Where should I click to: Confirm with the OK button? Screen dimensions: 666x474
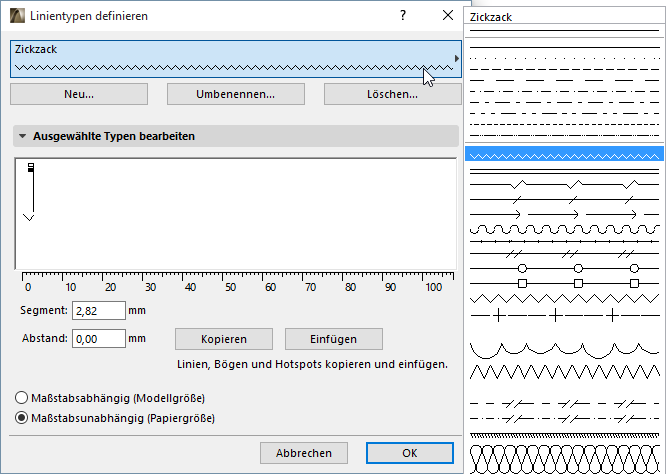(410, 453)
